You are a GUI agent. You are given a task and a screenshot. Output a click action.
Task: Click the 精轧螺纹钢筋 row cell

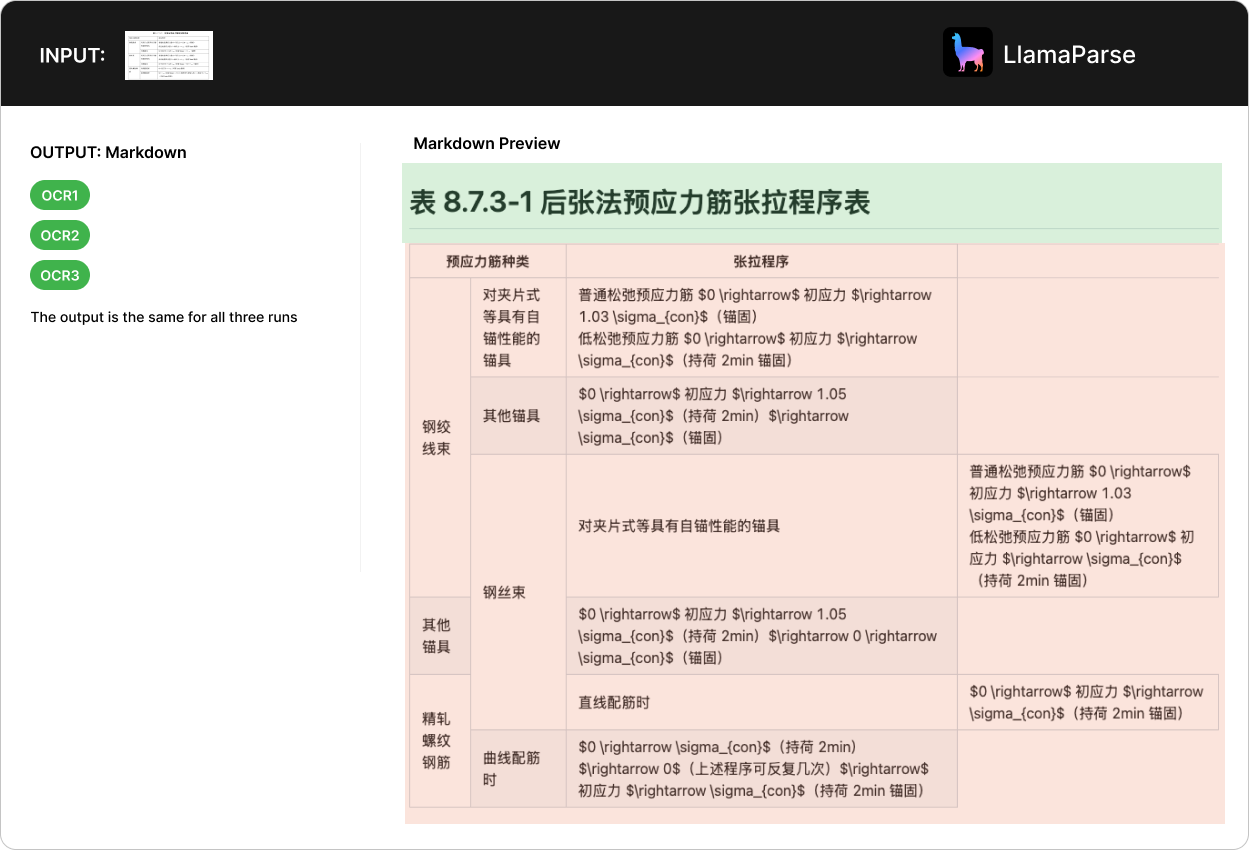[x=437, y=740]
